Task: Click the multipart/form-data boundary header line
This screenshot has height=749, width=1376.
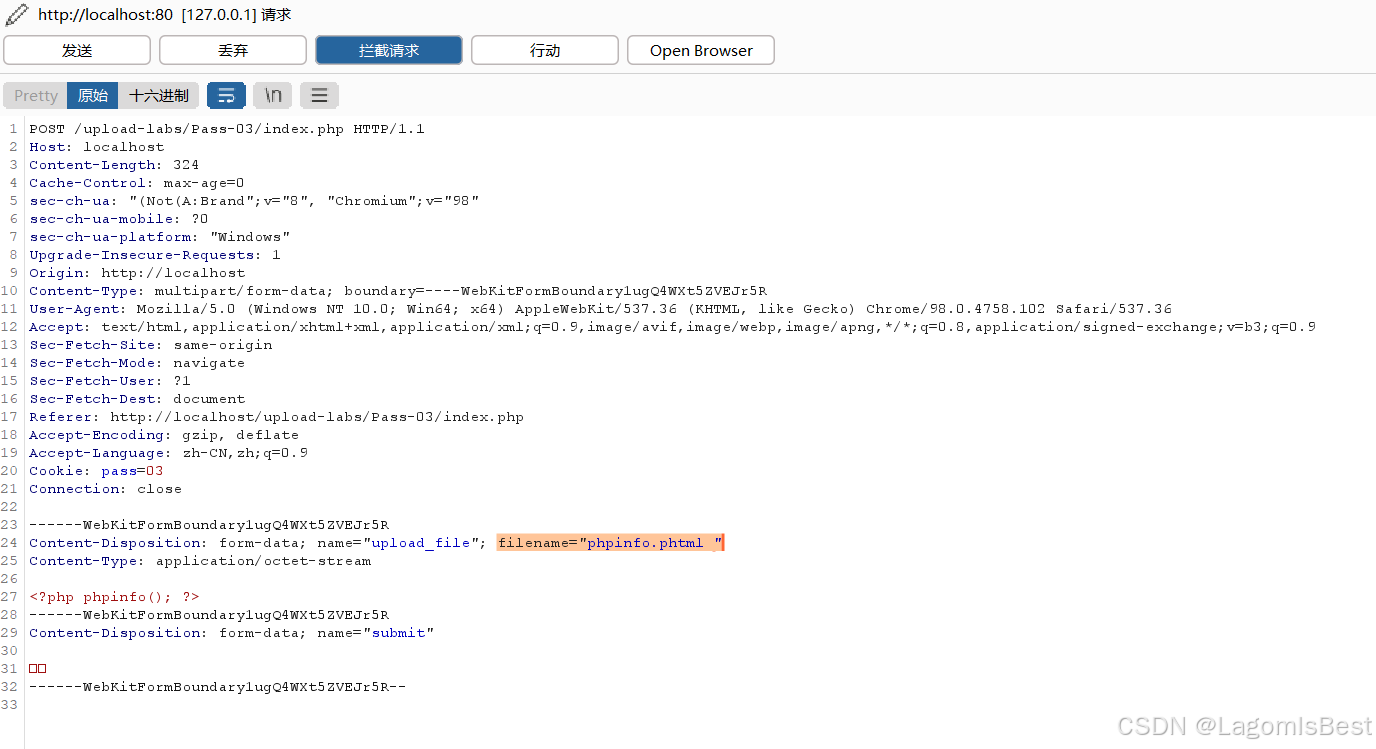Action: pyautogui.click(x=398, y=291)
